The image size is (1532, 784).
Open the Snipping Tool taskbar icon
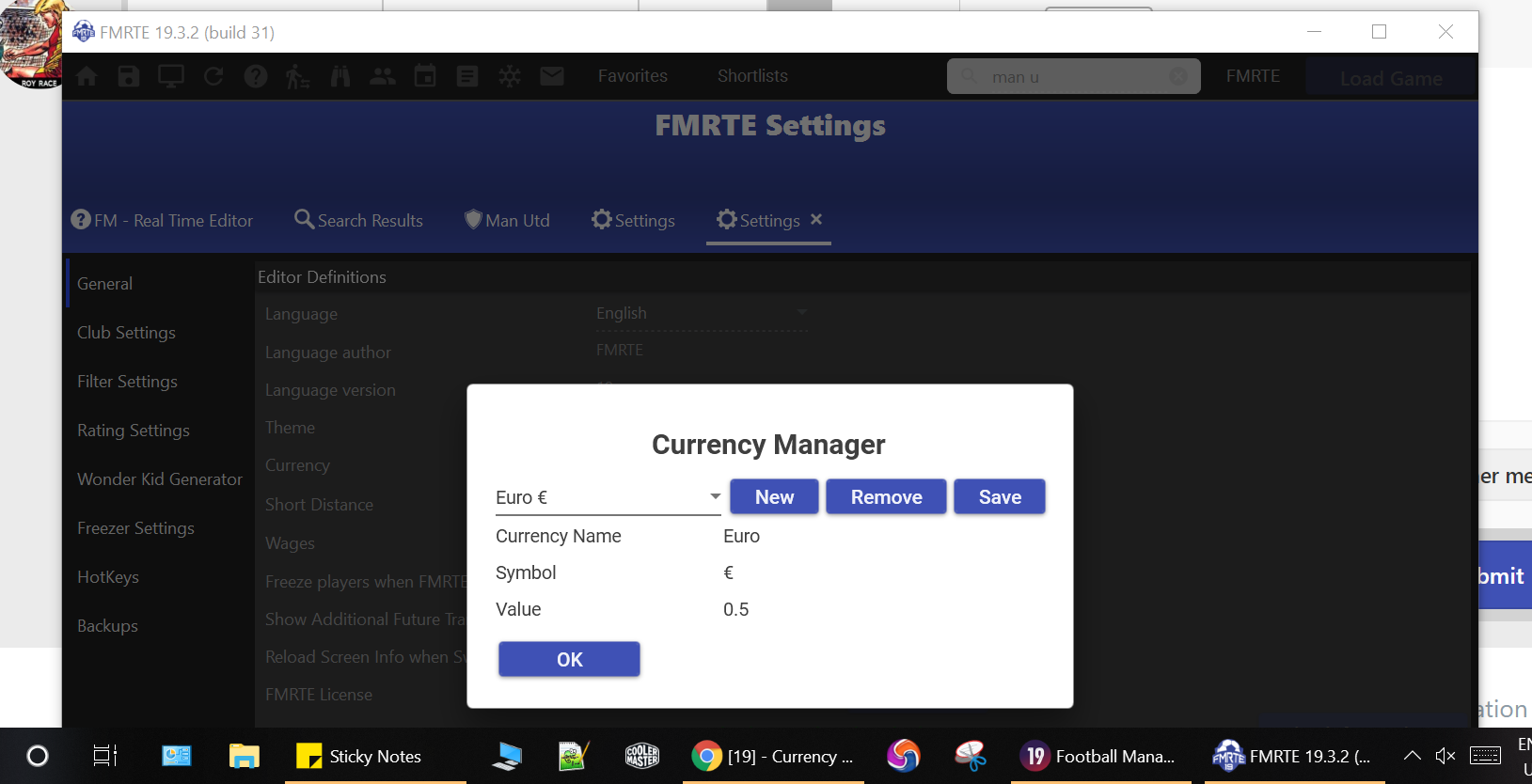tap(970, 756)
